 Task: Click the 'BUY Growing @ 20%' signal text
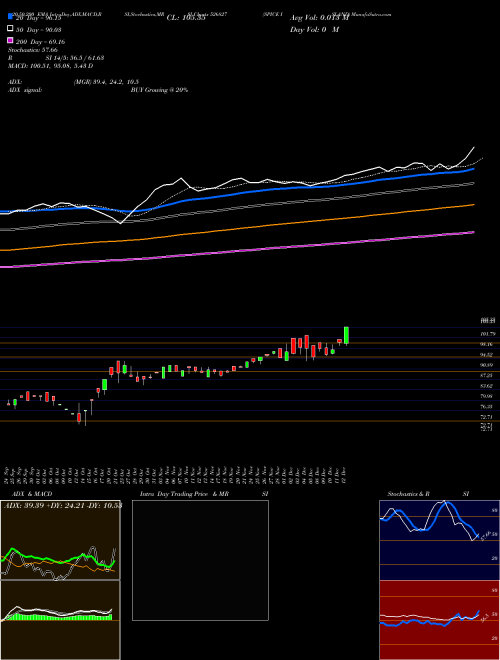[x=159, y=90]
